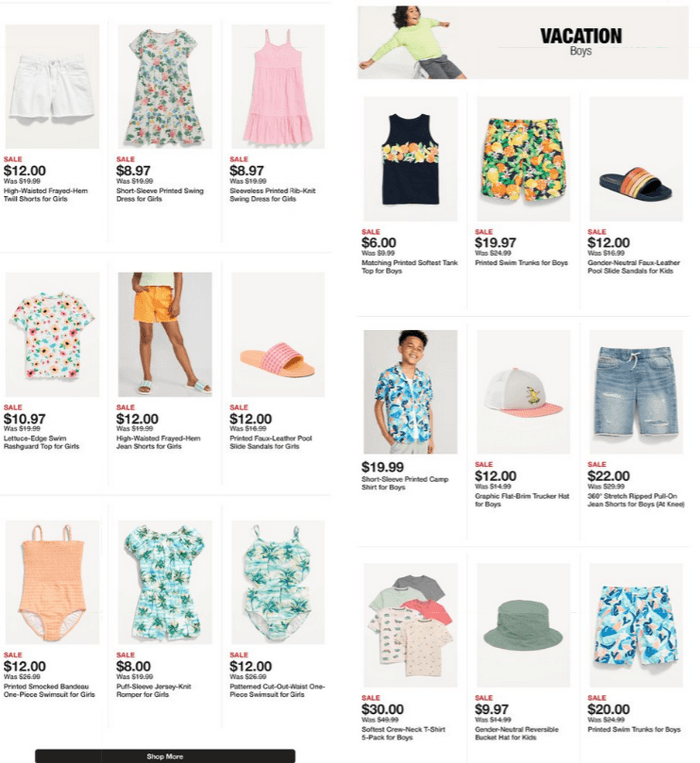Click the orange High-Waisted Frayed-Hem Jean Shorts photo
The height and width of the screenshot is (763, 700).
[x=165, y=334]
